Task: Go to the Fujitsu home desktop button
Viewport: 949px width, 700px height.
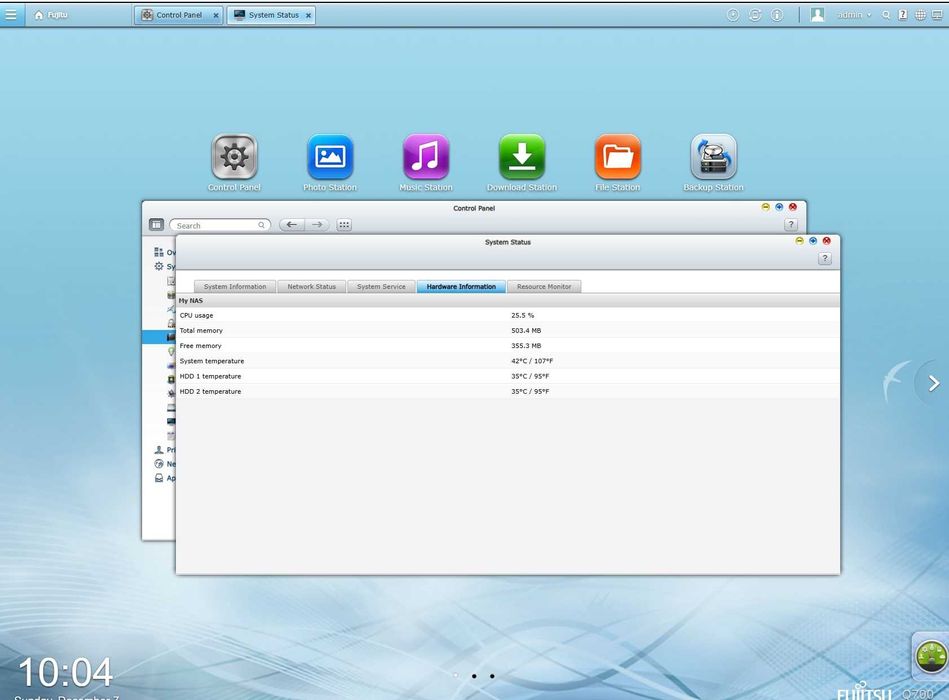Action: 51,15
